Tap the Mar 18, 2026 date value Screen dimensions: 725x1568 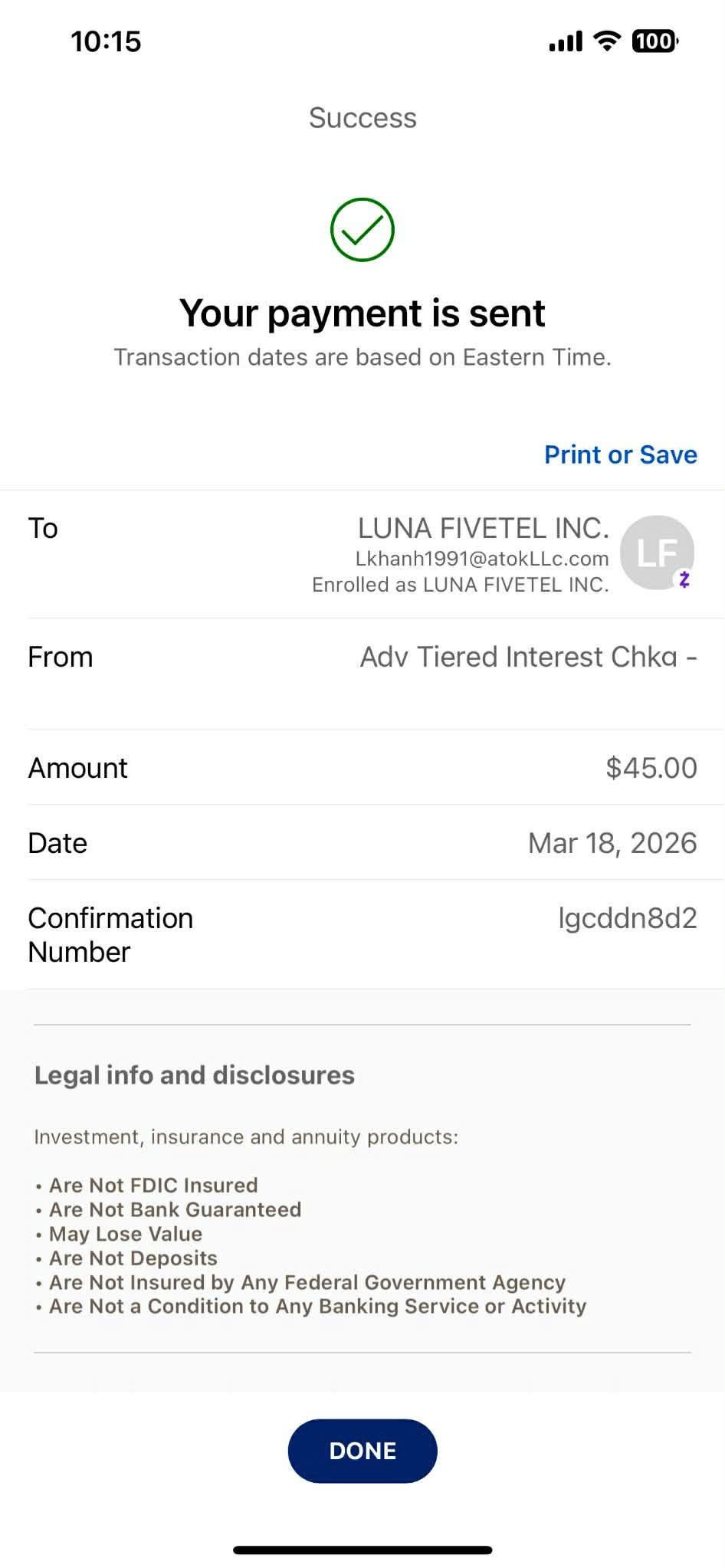[612, 843]
